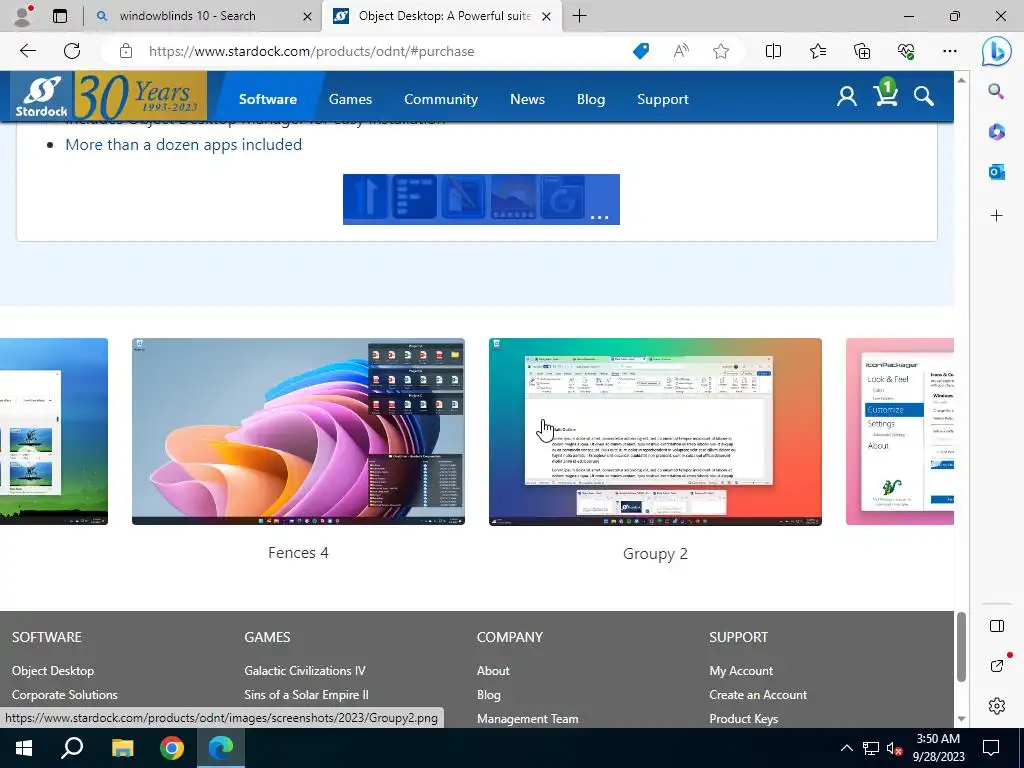Open footer link My Account

click(741, 671)
